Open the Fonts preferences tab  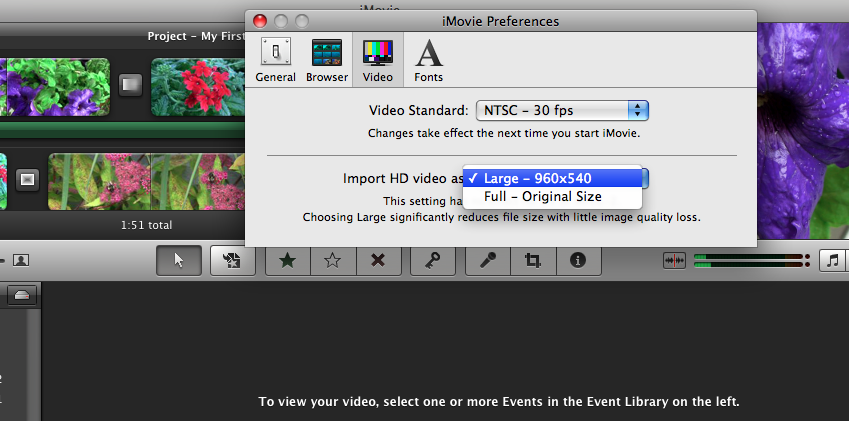pos(428,60)
